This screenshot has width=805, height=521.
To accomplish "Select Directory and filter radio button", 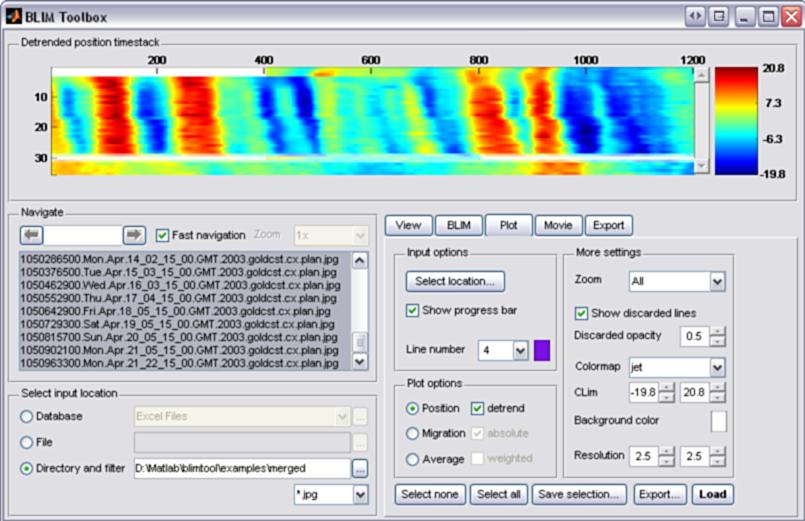I will coord(26,468).
